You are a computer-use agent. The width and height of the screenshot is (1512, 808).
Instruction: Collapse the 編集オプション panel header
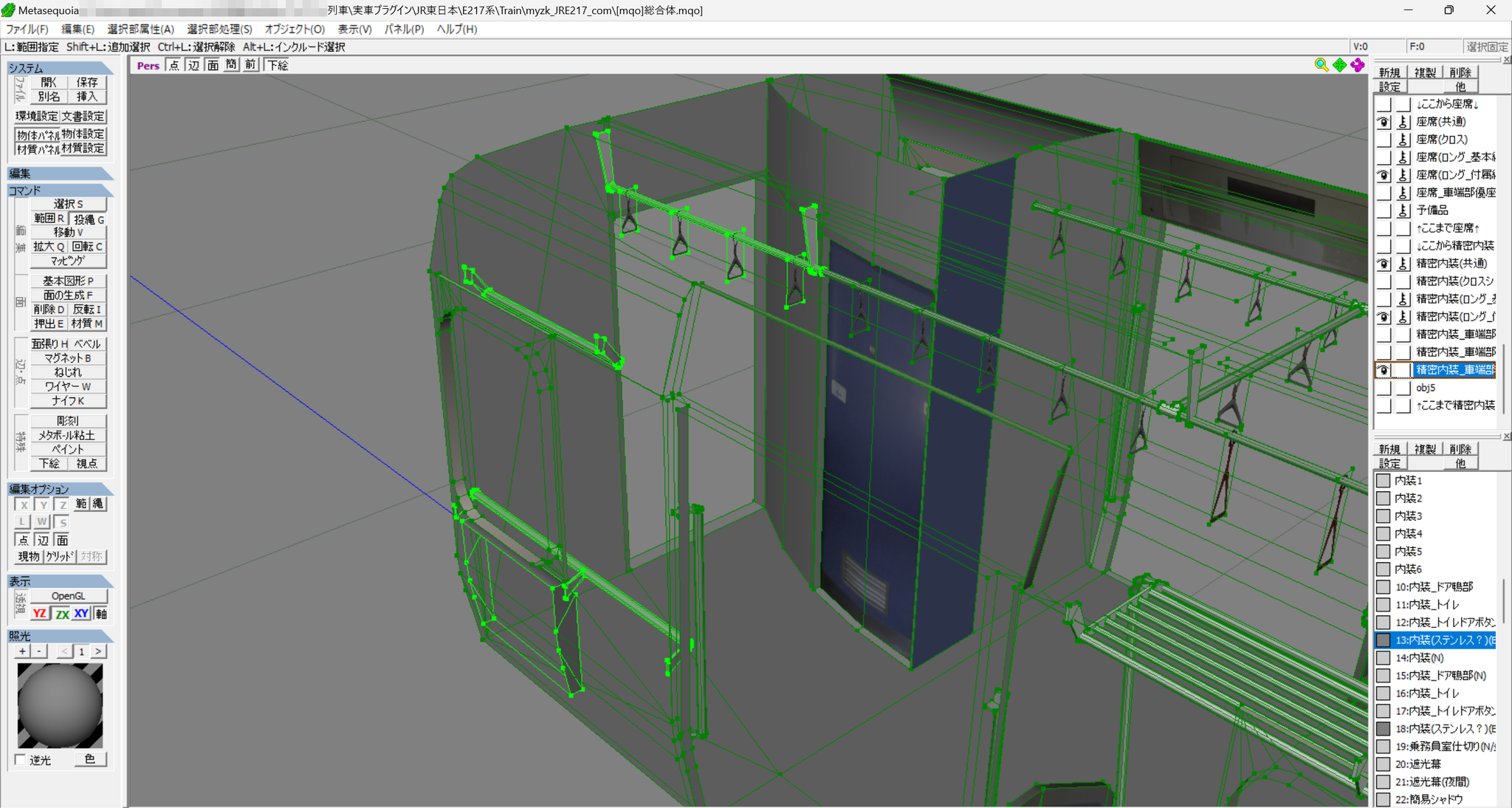(60, 489)
